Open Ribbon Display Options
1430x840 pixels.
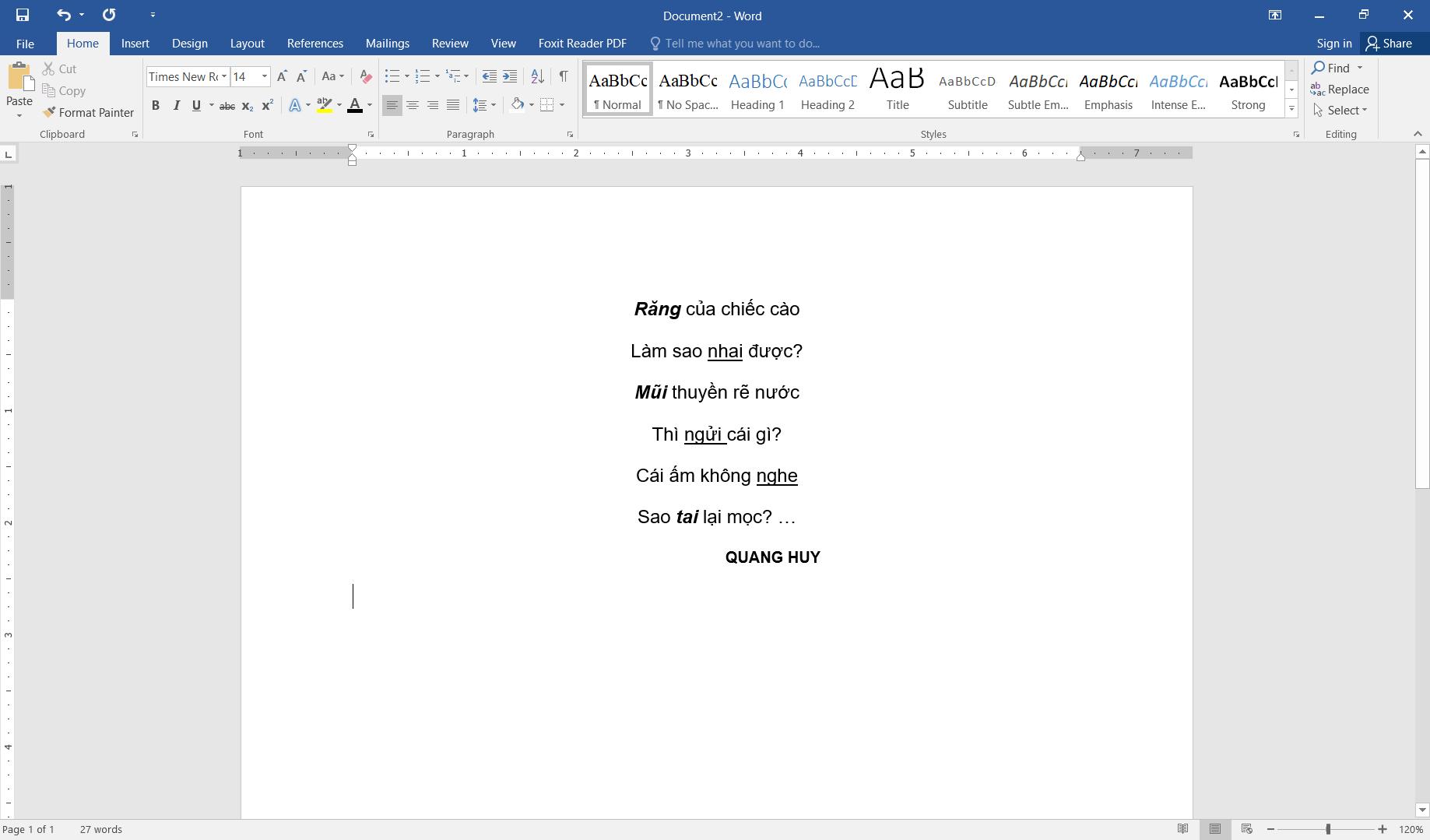[1275, 15]
